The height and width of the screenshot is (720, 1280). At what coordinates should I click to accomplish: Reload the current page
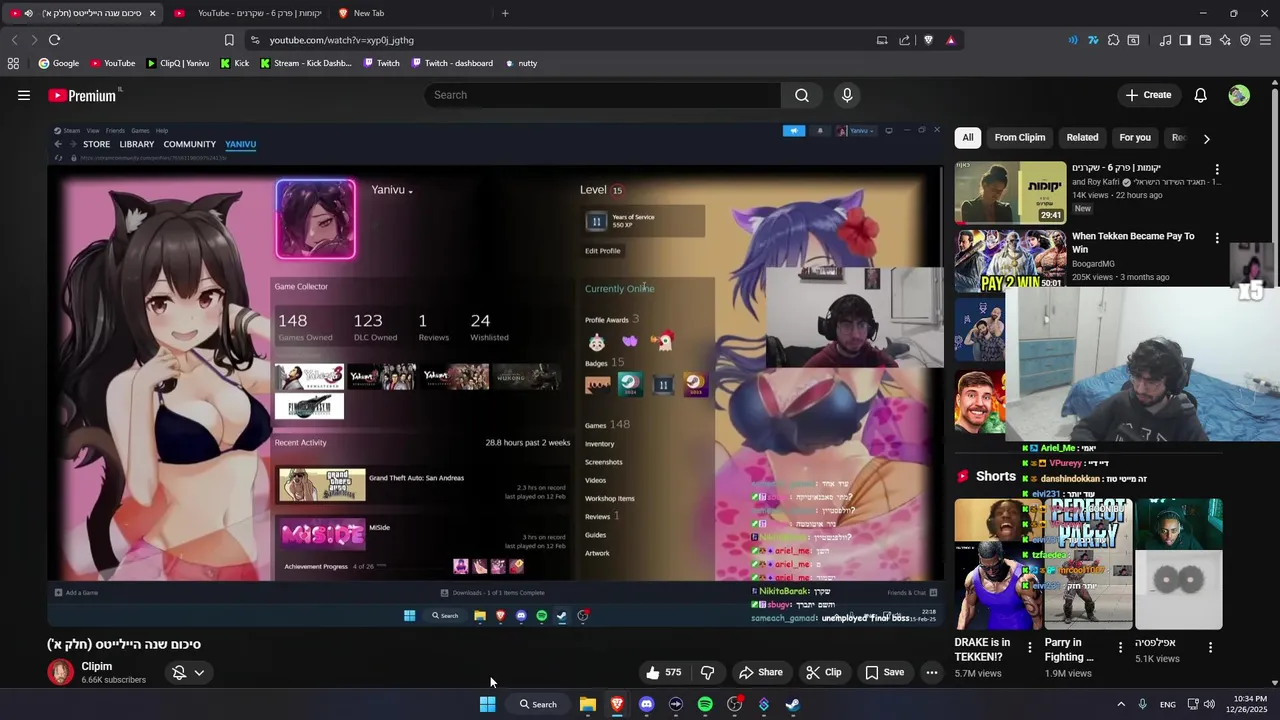tap(54, 40)
